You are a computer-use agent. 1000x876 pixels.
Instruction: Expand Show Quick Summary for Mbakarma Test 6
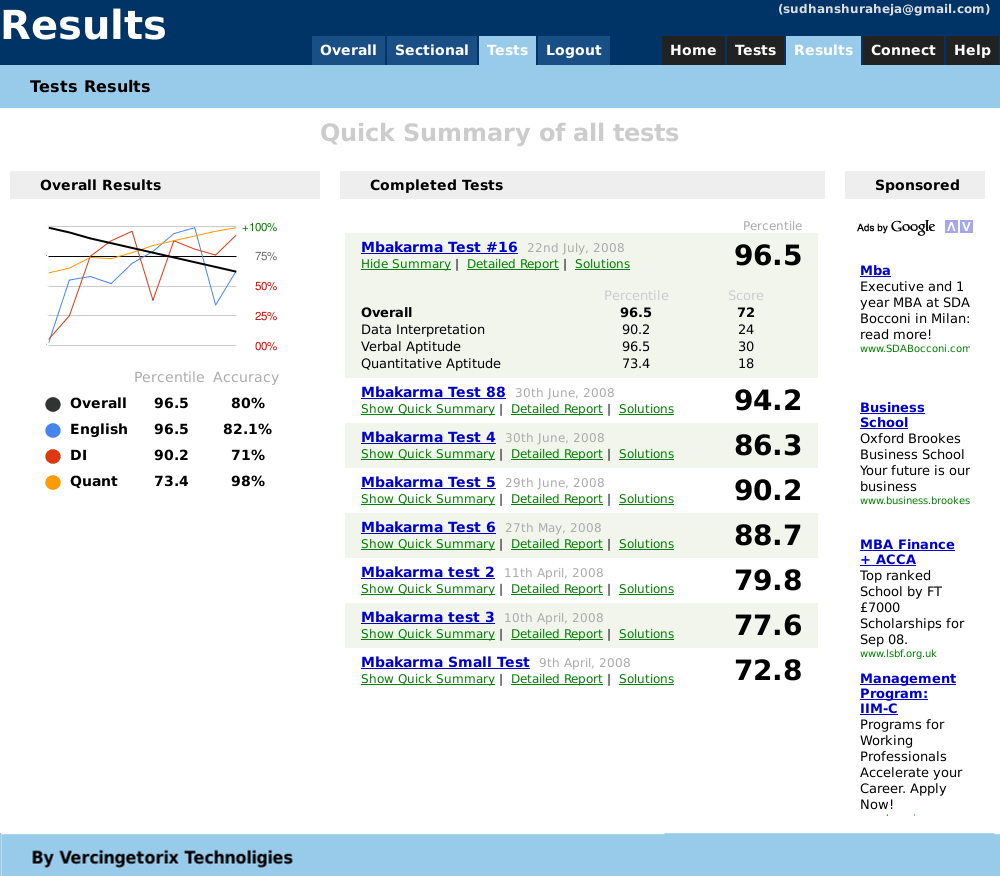pyautogui.click(x=428, y=544)
